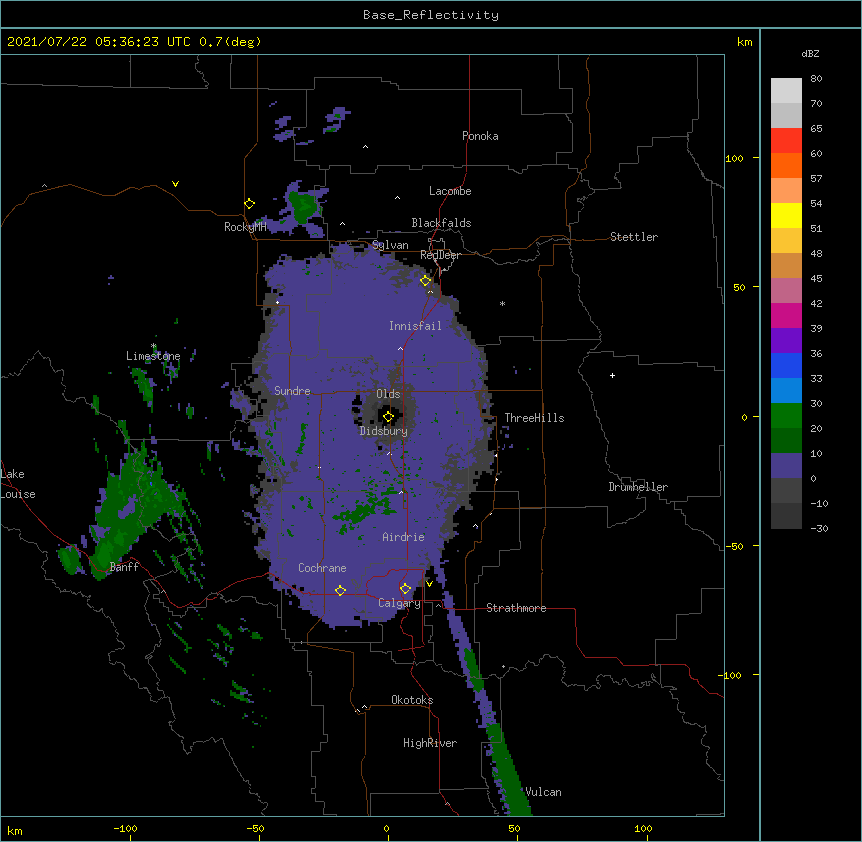Select the magenta 42 dBZ legend swatch

point(786,315)
